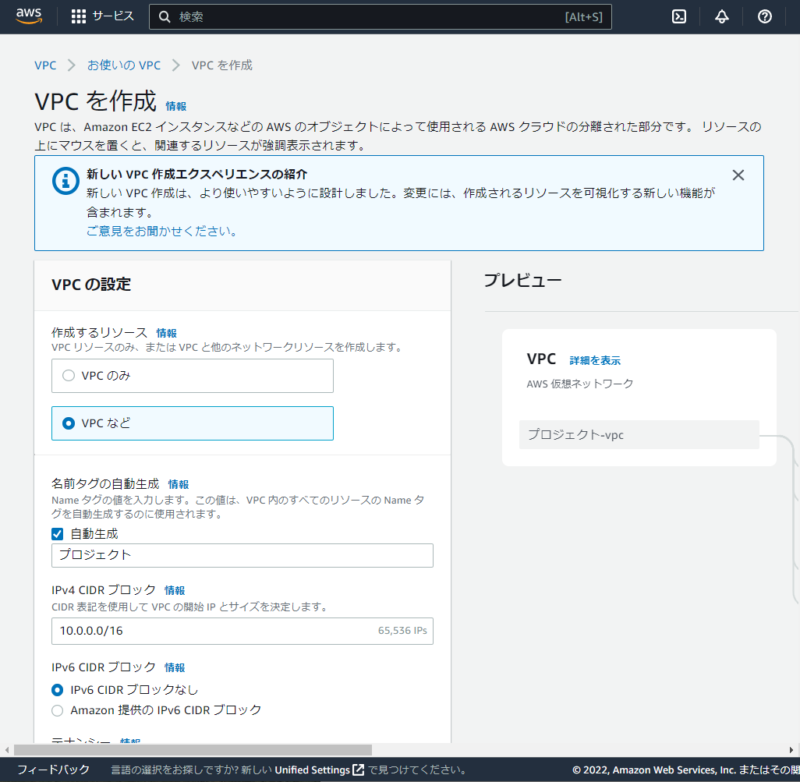Open the サービス grid menu
Screen dimensions: 800x782
[x=79, y=16]
